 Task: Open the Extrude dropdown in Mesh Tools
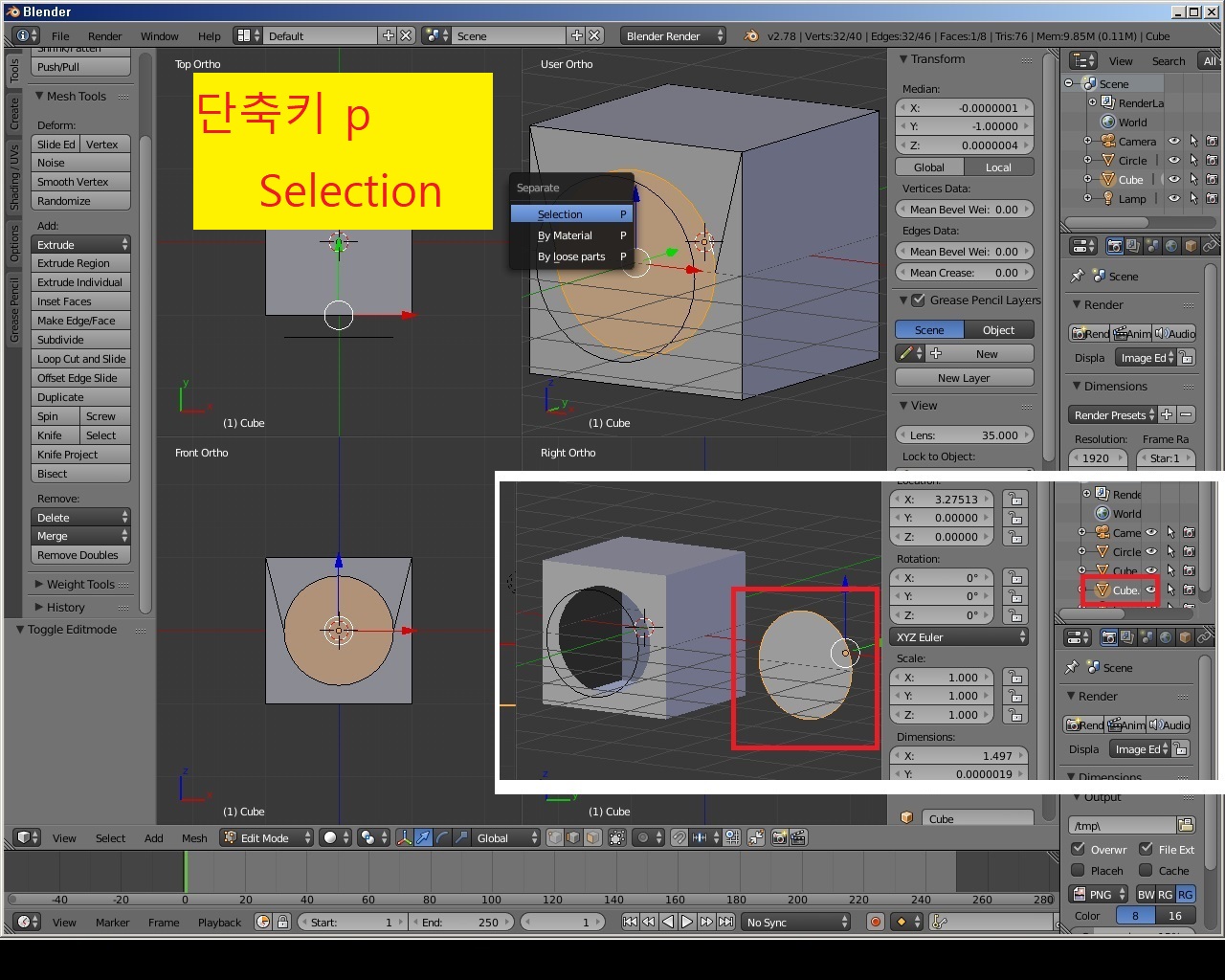[x=81, y=244]
